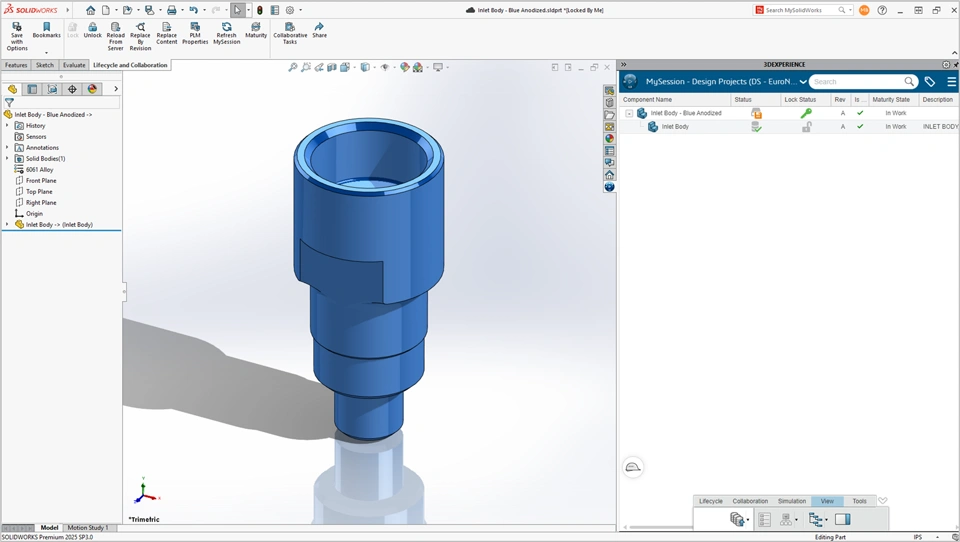
Task: Click the Unlock command
Action: tap(92, 31)
